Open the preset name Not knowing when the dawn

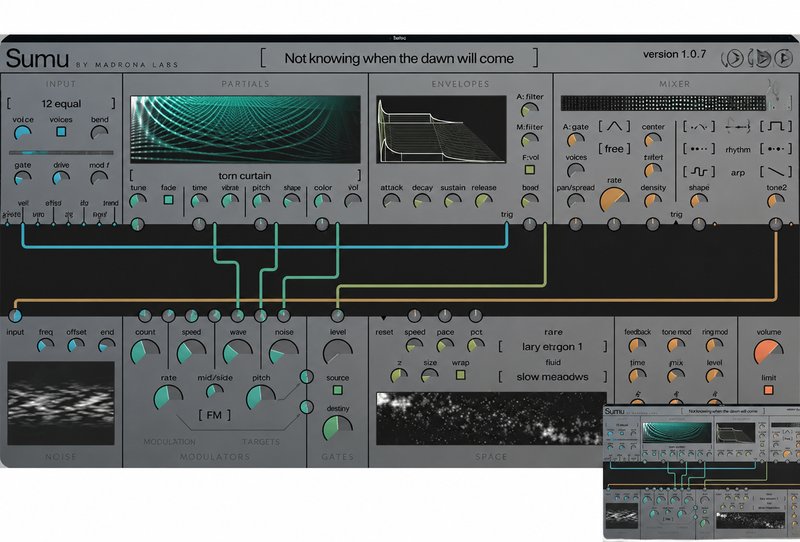(x=399, y=58)
